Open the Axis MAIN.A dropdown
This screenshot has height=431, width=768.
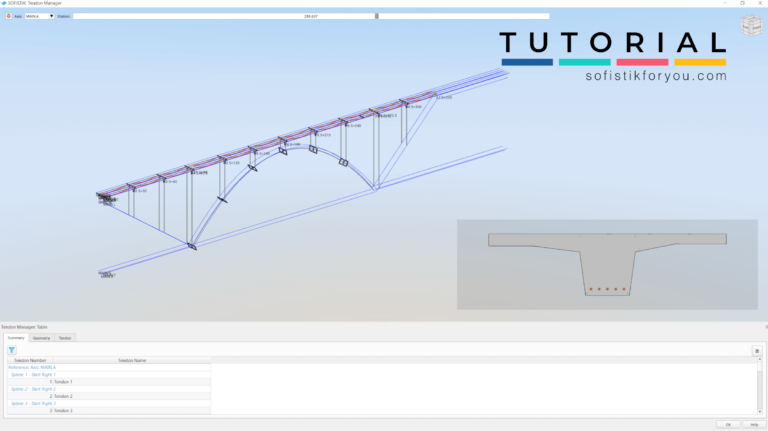click(x=39, y=16)
